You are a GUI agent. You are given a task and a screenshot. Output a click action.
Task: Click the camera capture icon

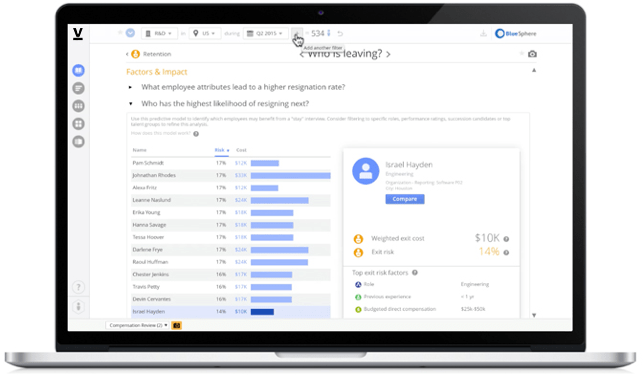[532, 54]
